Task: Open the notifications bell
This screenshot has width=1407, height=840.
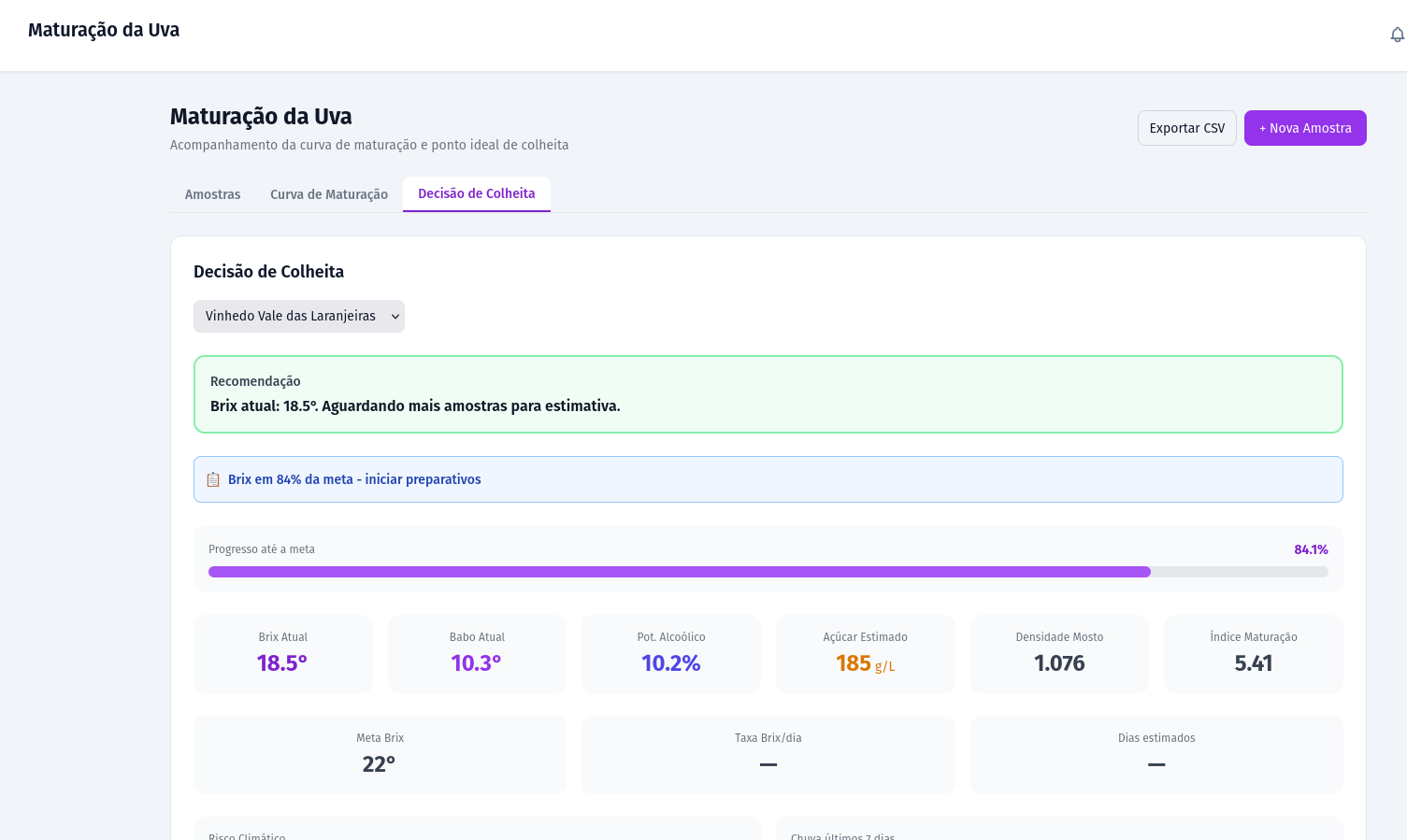Action: (x=1397, y=35)
